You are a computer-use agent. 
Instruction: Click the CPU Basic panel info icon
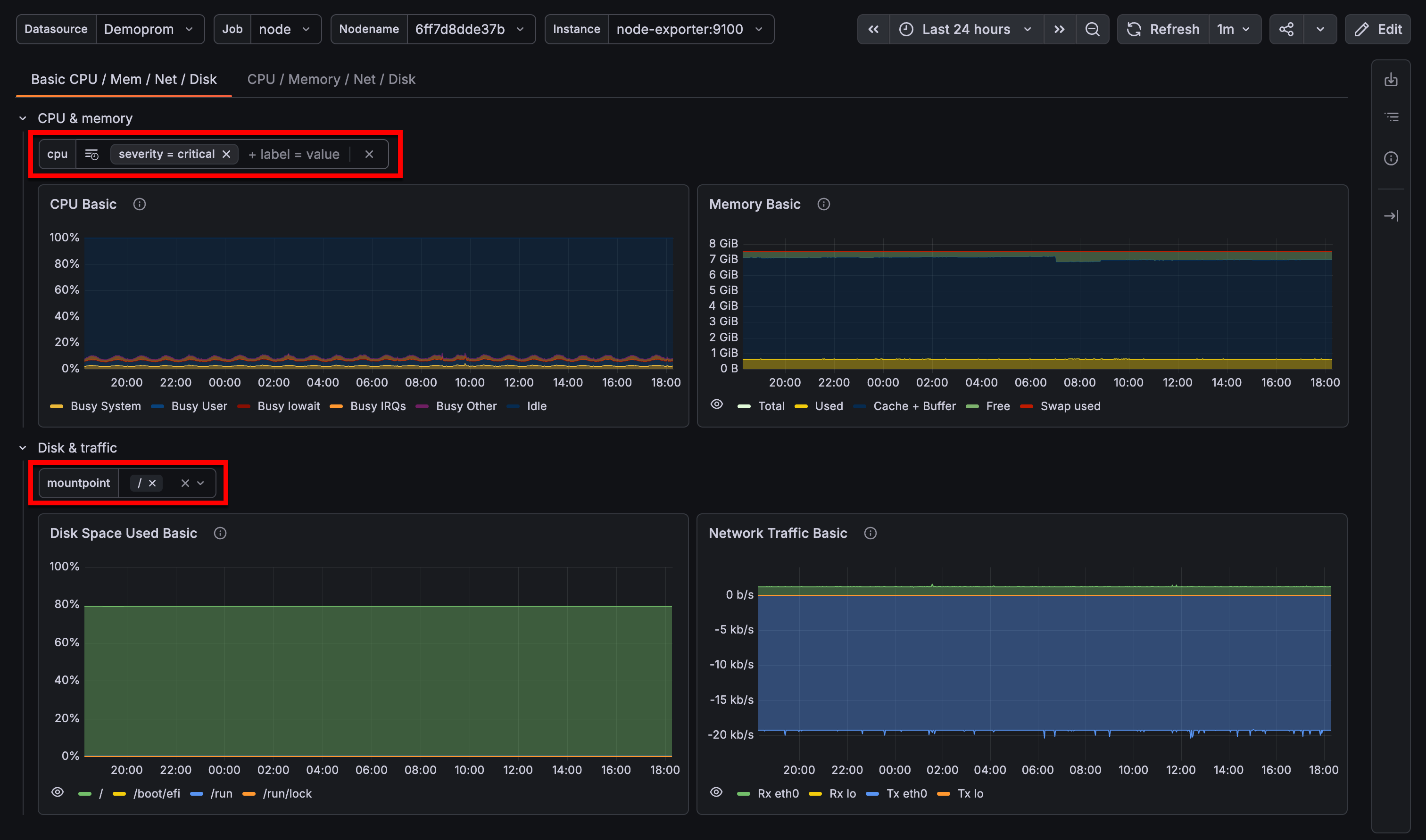(x=139, y=204)
